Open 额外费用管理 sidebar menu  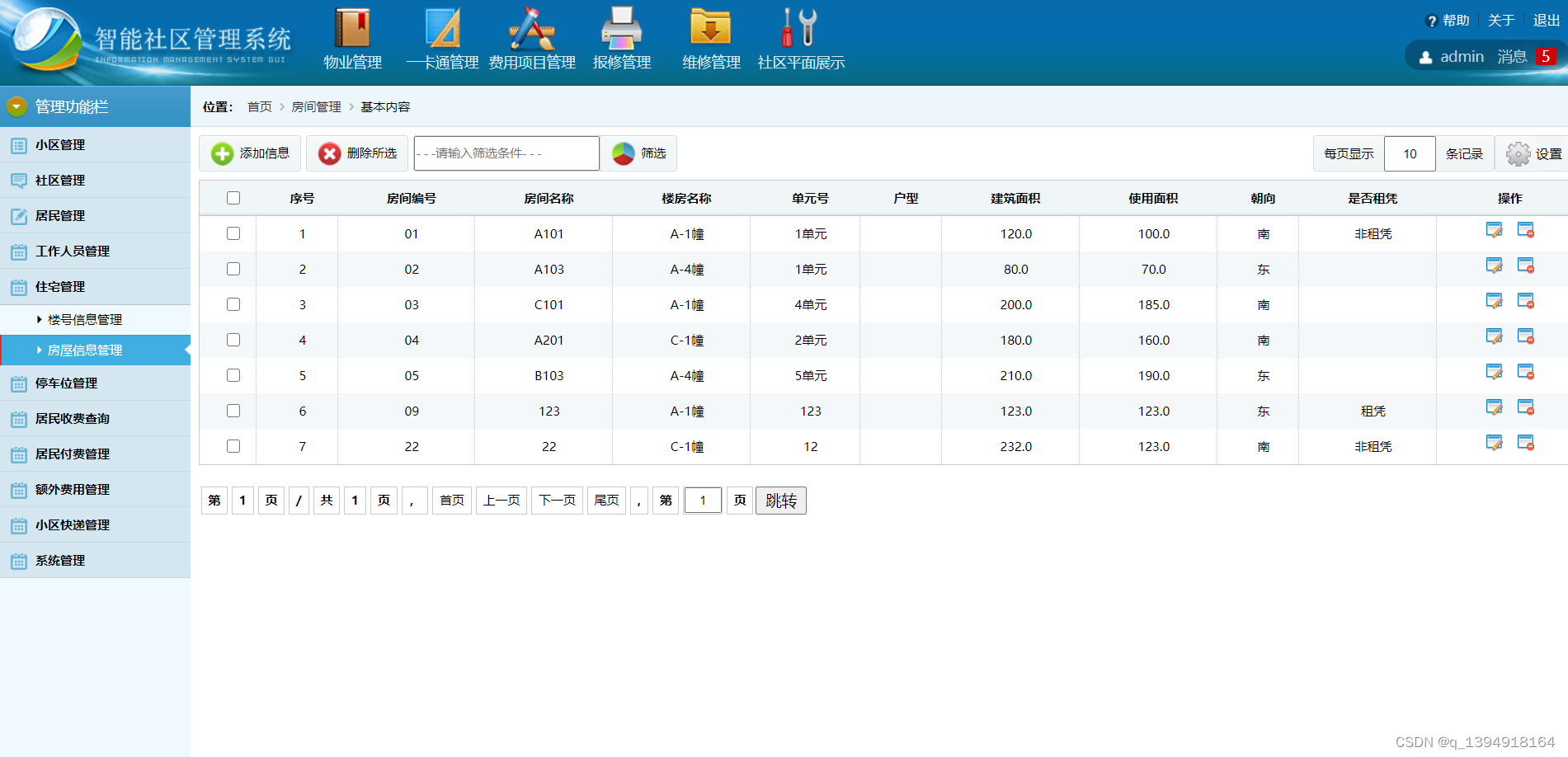[x=95, y=490]
